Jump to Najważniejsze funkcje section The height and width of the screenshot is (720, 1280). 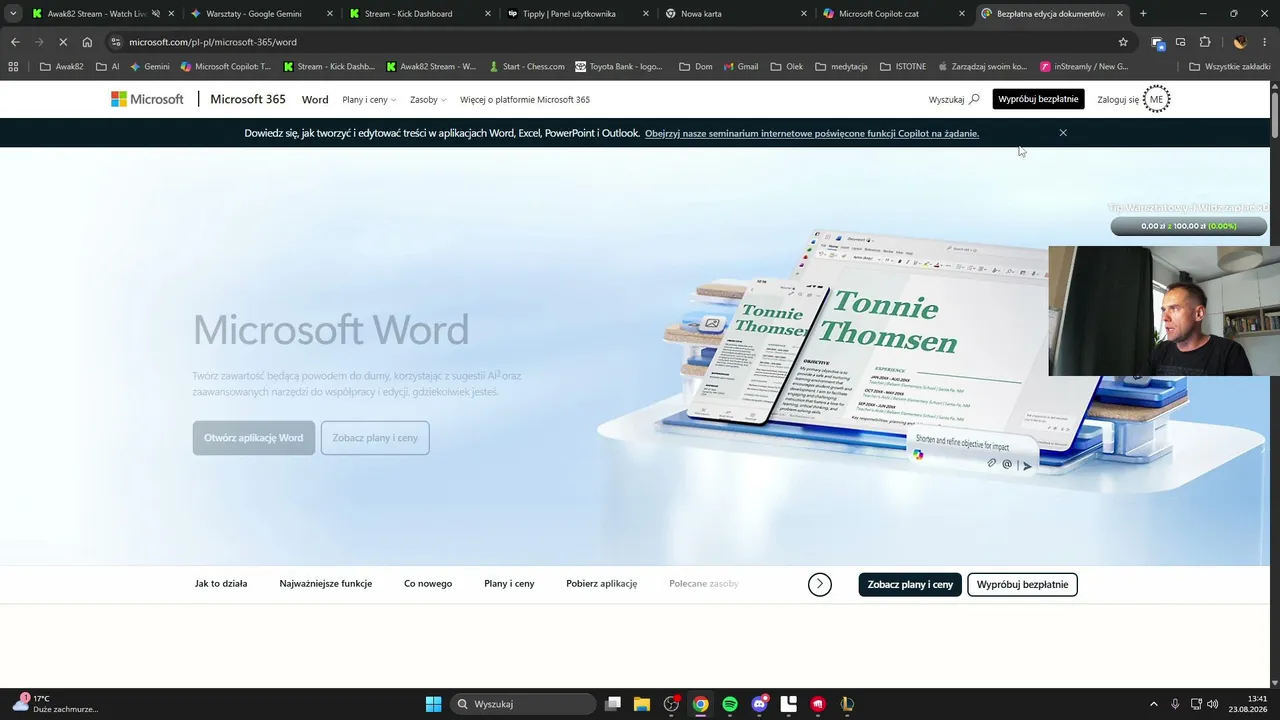[x=326, y=584]
